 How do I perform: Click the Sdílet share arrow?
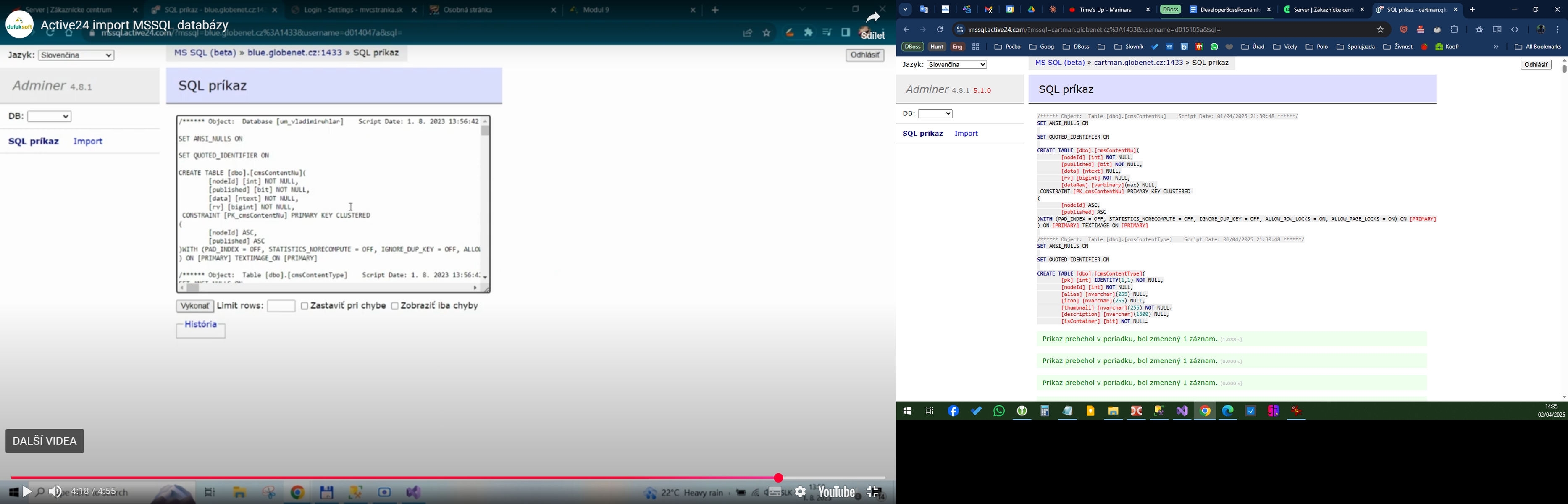tap(873, 18)
